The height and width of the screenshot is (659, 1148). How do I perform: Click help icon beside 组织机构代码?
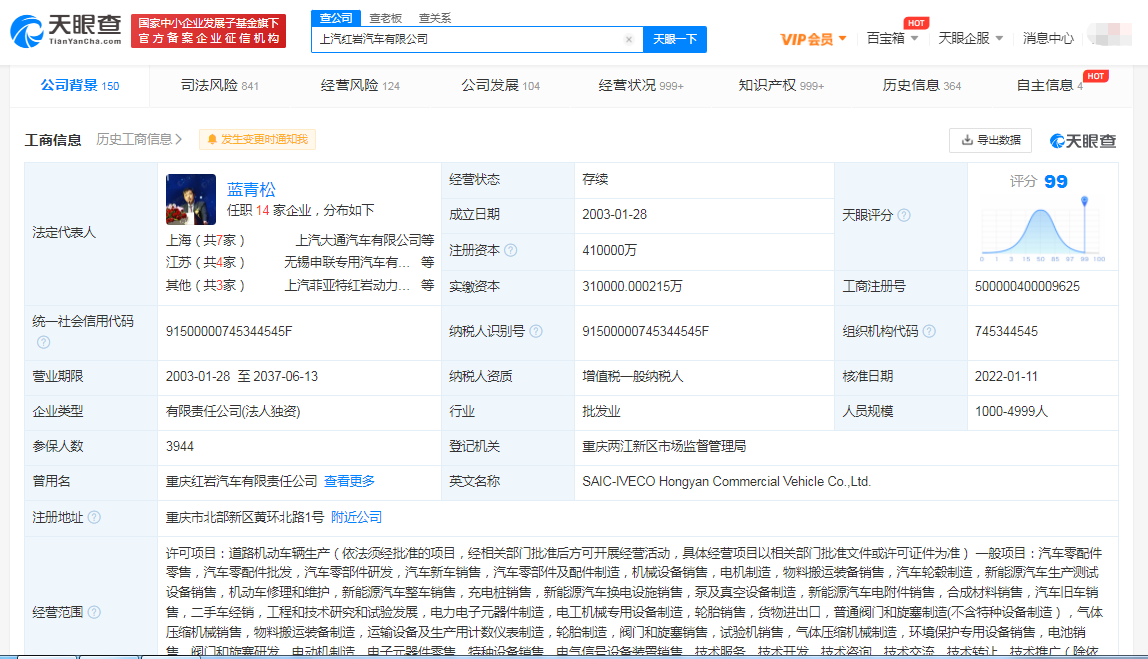pyautogui.click(x=929, y=332)
